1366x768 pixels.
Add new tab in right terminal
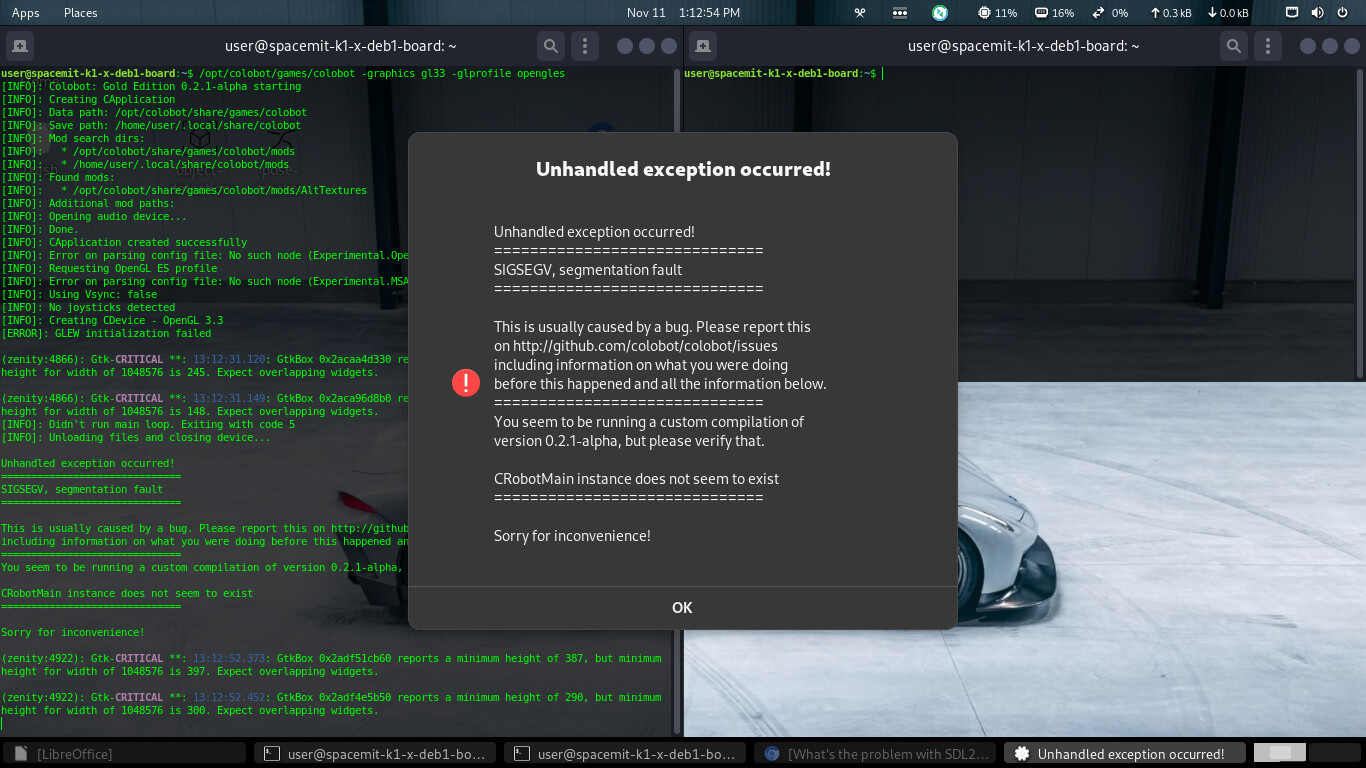[703, 46]
